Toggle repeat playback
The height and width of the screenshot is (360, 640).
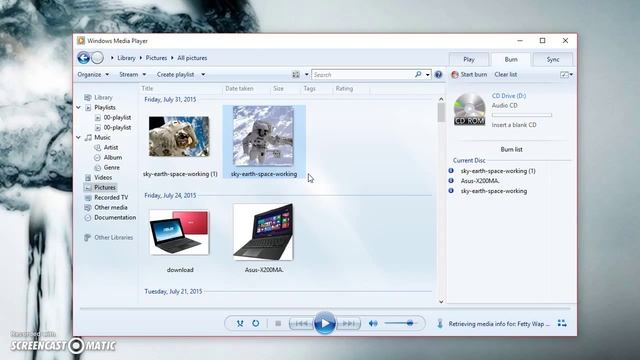pyautogui.click(x=256, y=323)
